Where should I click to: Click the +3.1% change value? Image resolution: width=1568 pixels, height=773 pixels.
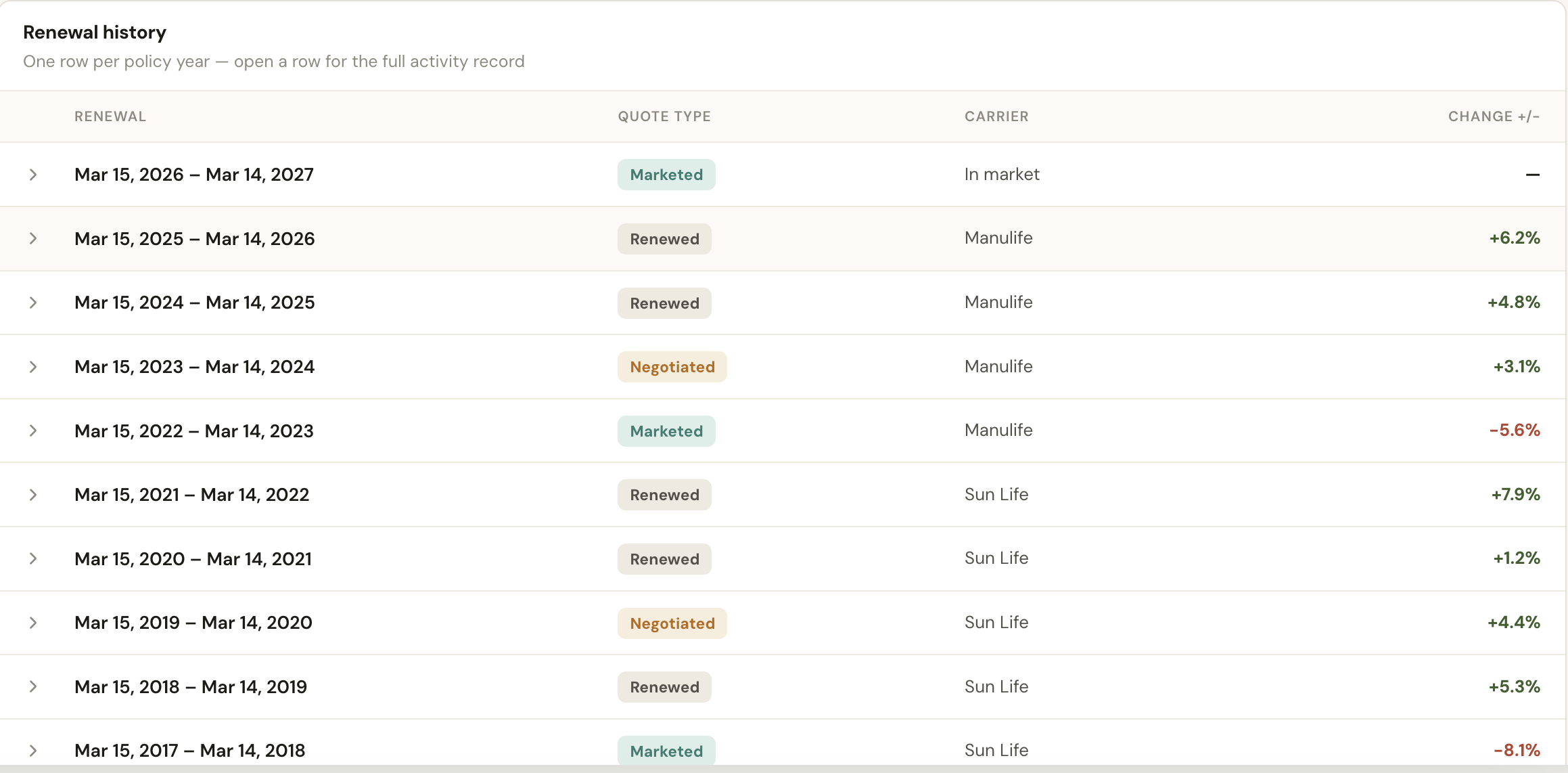[x=1517, y=366]
